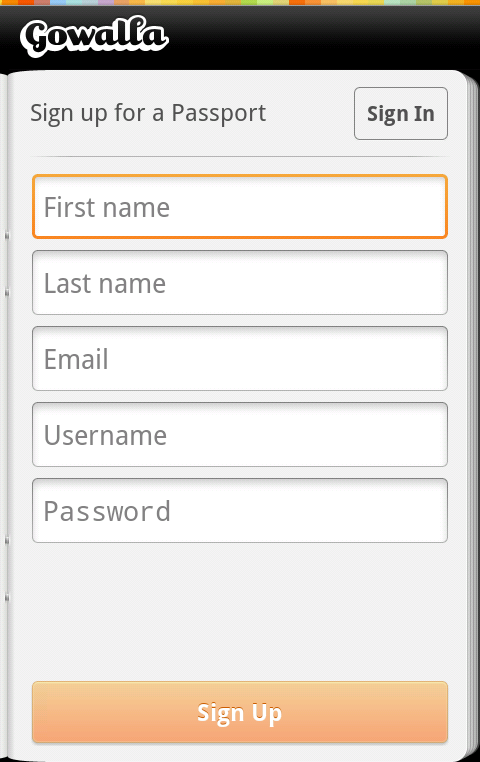Click the word 'Passport' in the title

click(219, 114)
